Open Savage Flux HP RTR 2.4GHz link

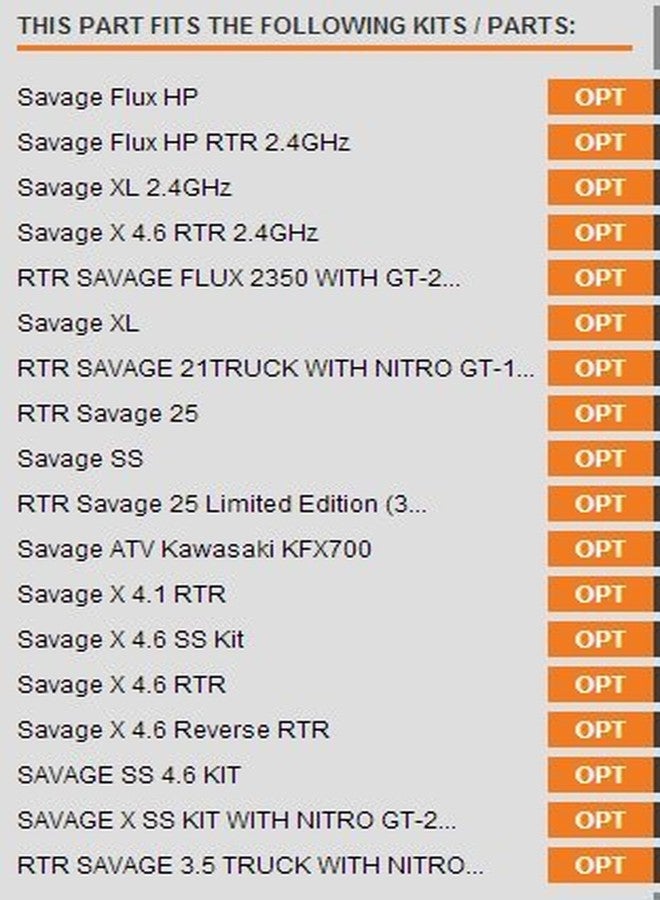pos(184,143)
